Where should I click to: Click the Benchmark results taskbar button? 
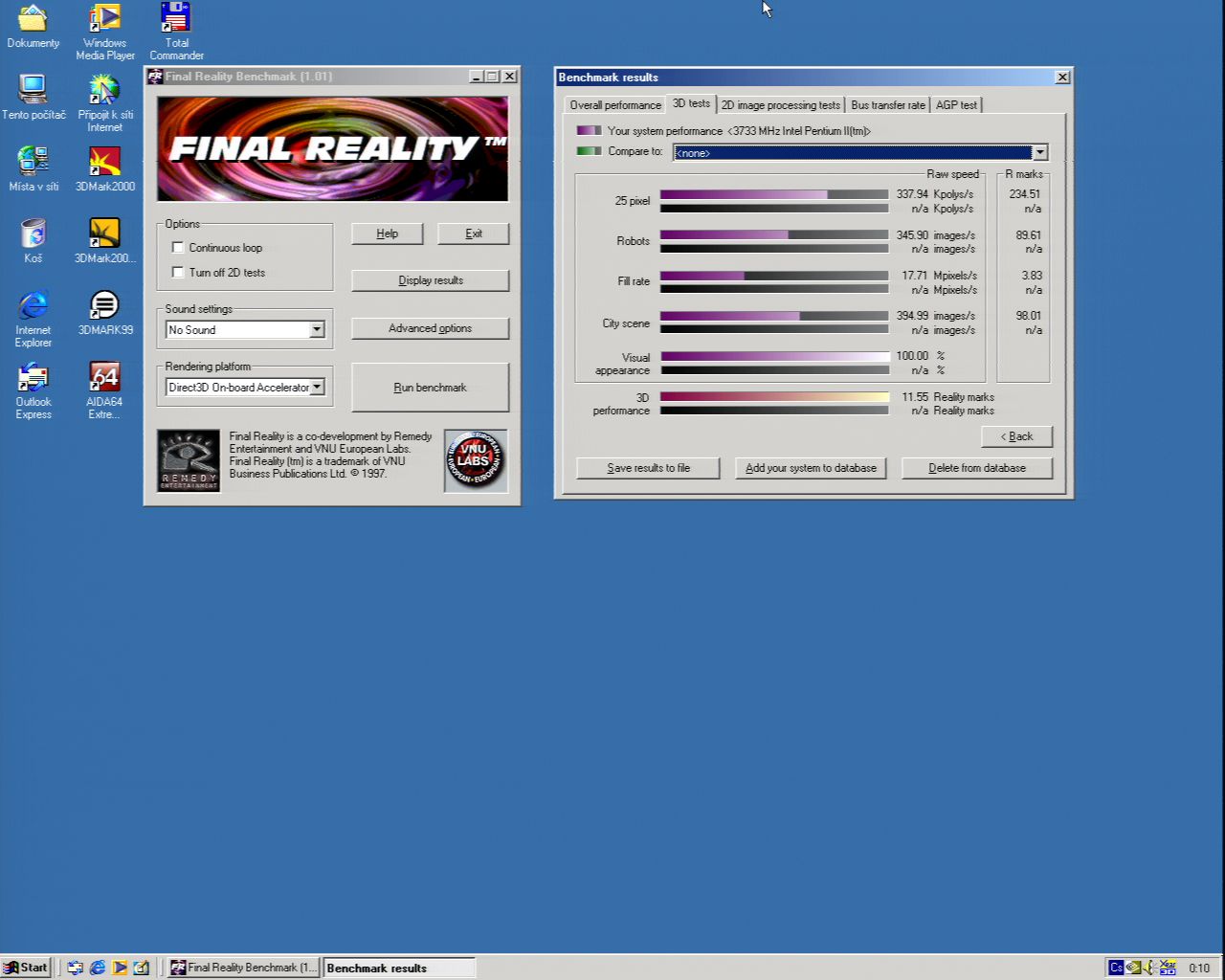pyautogui.click(x=399, y=968)
